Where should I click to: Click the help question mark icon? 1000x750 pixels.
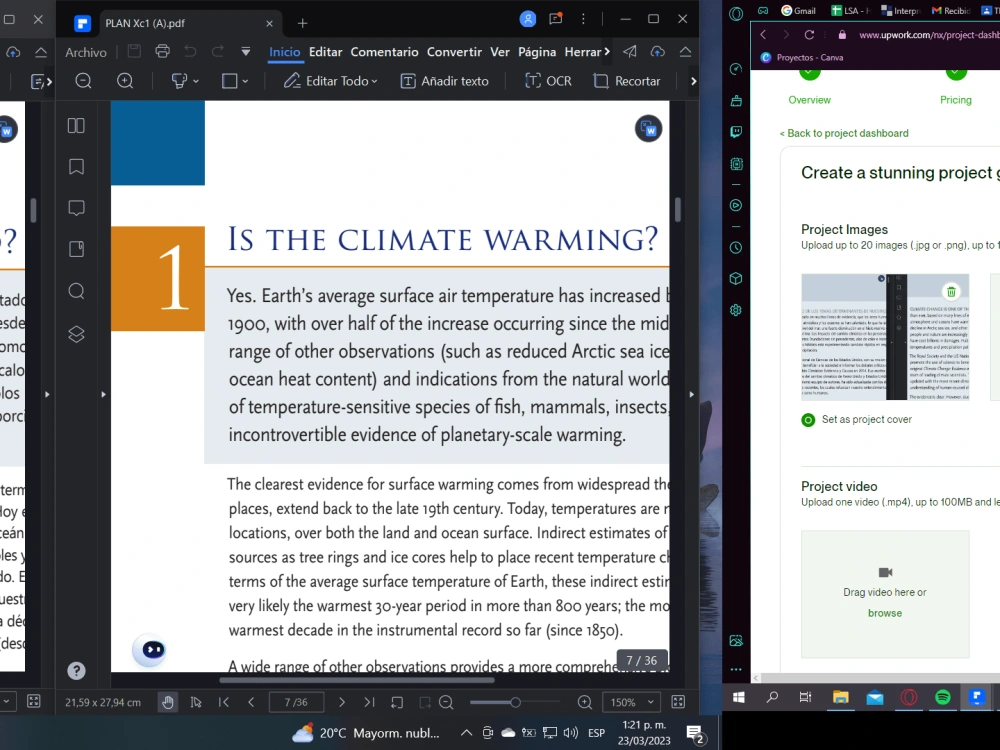(76, 671)
